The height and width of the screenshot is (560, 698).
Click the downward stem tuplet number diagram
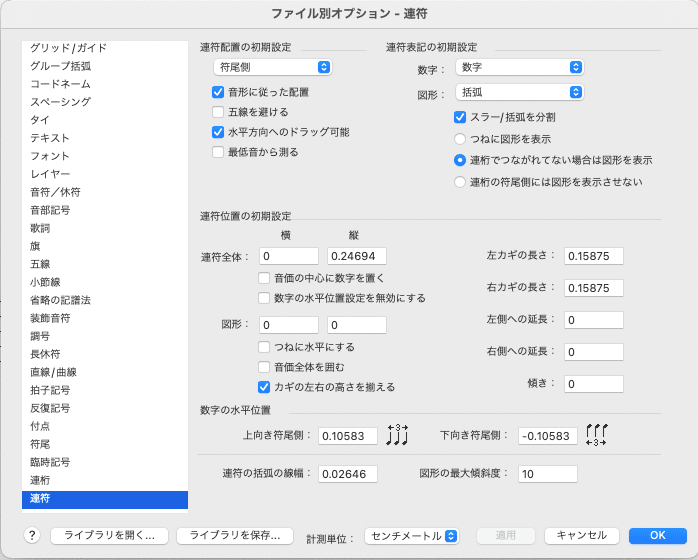tap(597, 435)
